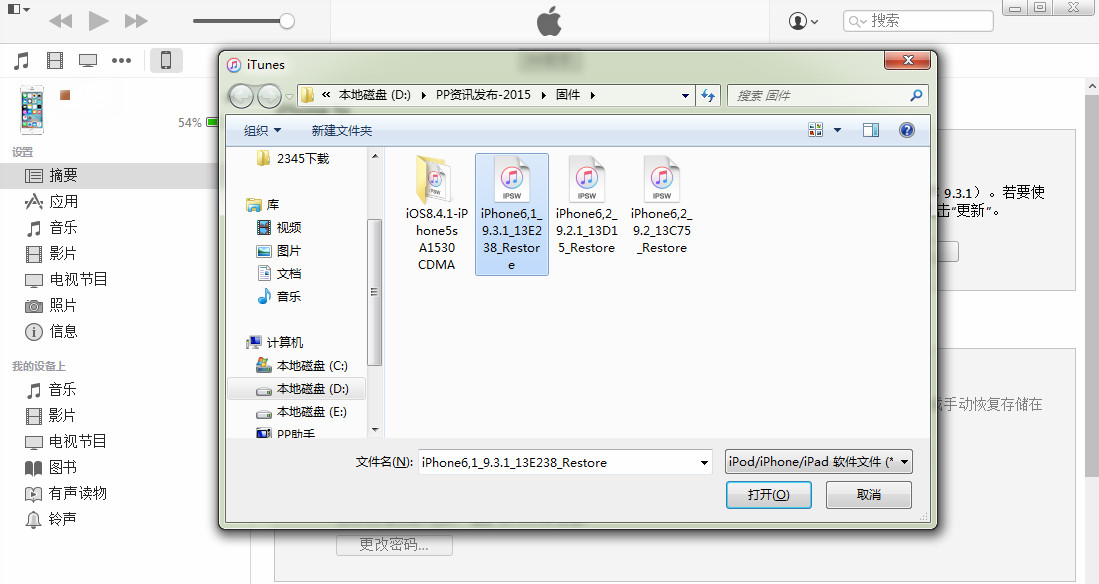Image resolution: width=1099 pixels, height=584 pixels.
Task: Click the iTunes search field
Action: click(918, 21)
